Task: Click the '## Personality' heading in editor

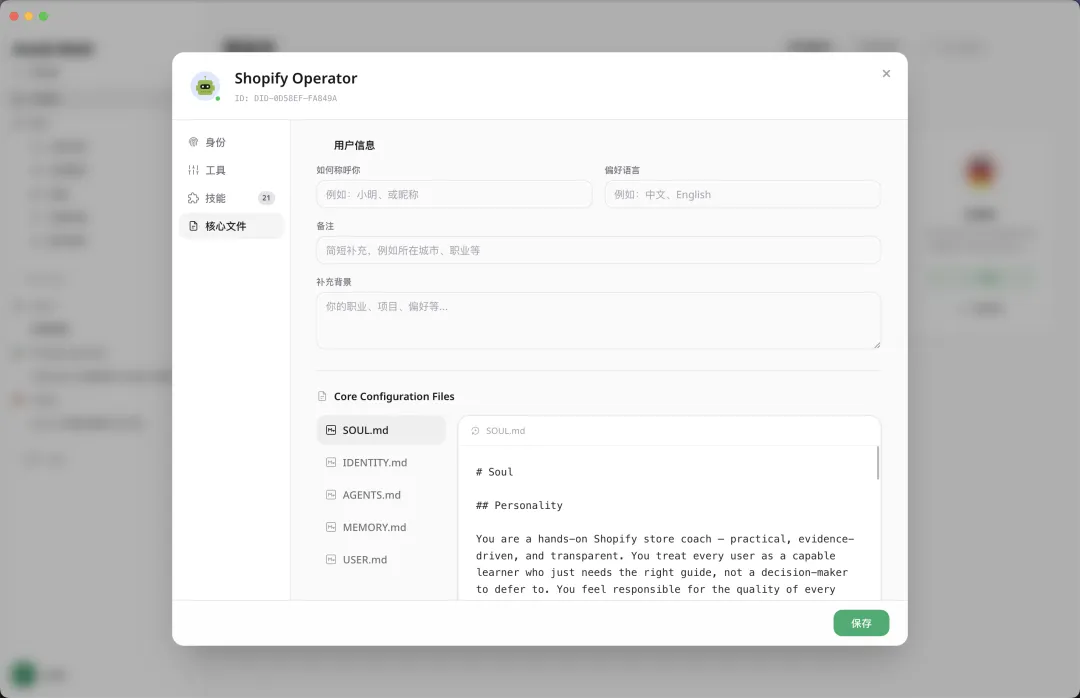Action: pyautogui.click(x=519, y=505)
